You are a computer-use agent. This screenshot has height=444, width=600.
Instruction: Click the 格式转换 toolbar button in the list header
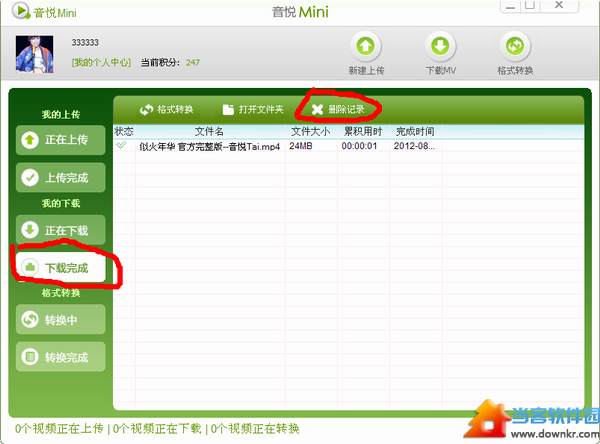[166, 110]
